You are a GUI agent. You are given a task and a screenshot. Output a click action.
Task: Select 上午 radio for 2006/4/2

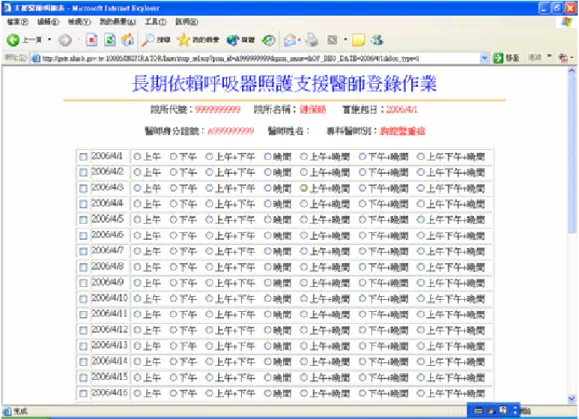point(137,172)
